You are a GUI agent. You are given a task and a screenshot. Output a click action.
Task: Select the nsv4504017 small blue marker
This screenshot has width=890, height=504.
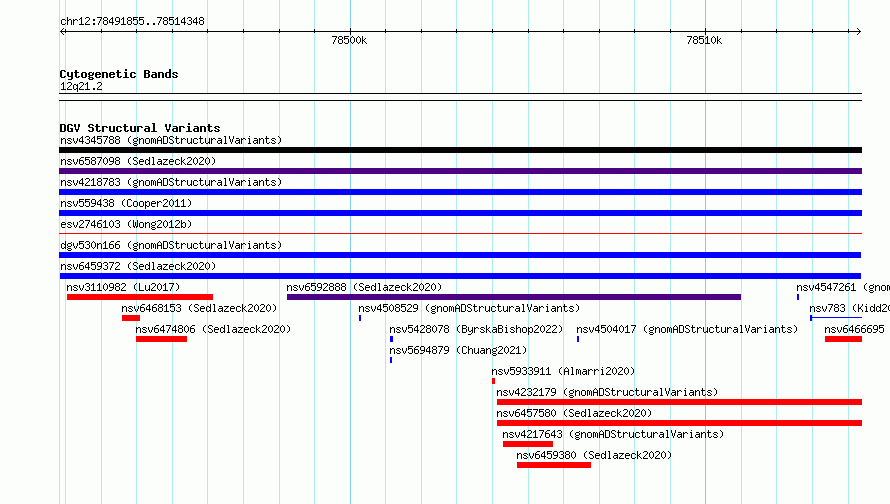tap(578, 339)
